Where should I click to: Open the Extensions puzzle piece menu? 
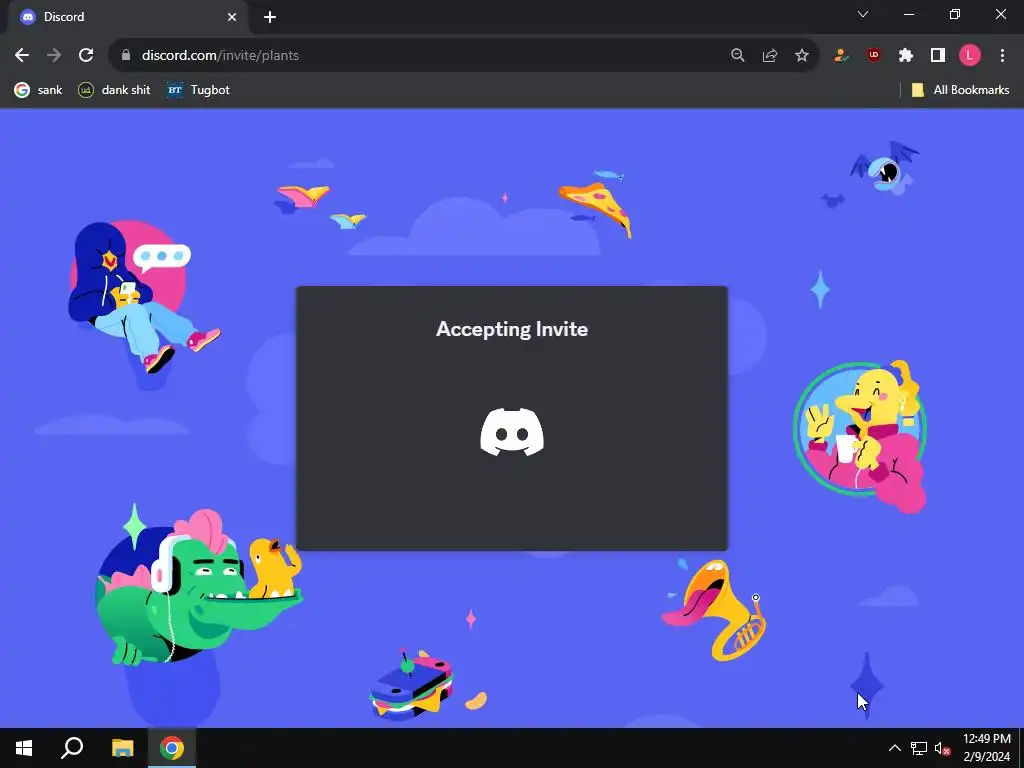tap(906, 56)
